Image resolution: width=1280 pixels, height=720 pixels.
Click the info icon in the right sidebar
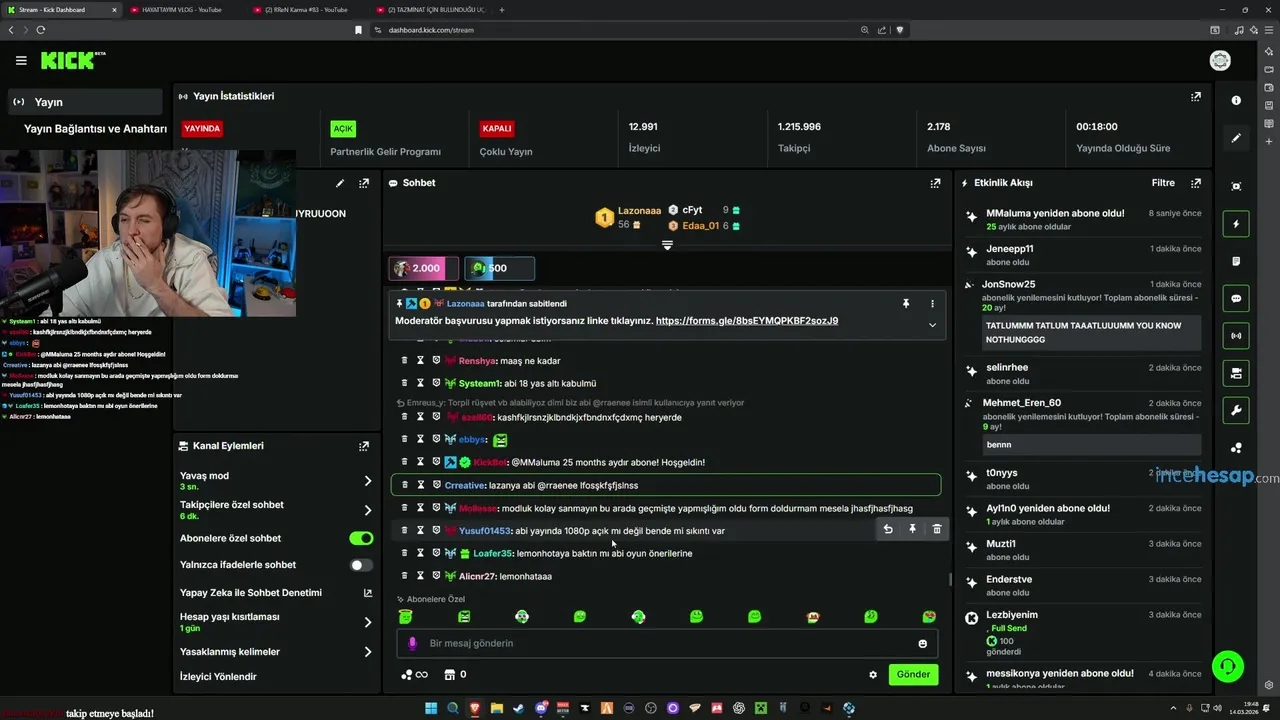pyautogui.click(x=1236, y=100)
